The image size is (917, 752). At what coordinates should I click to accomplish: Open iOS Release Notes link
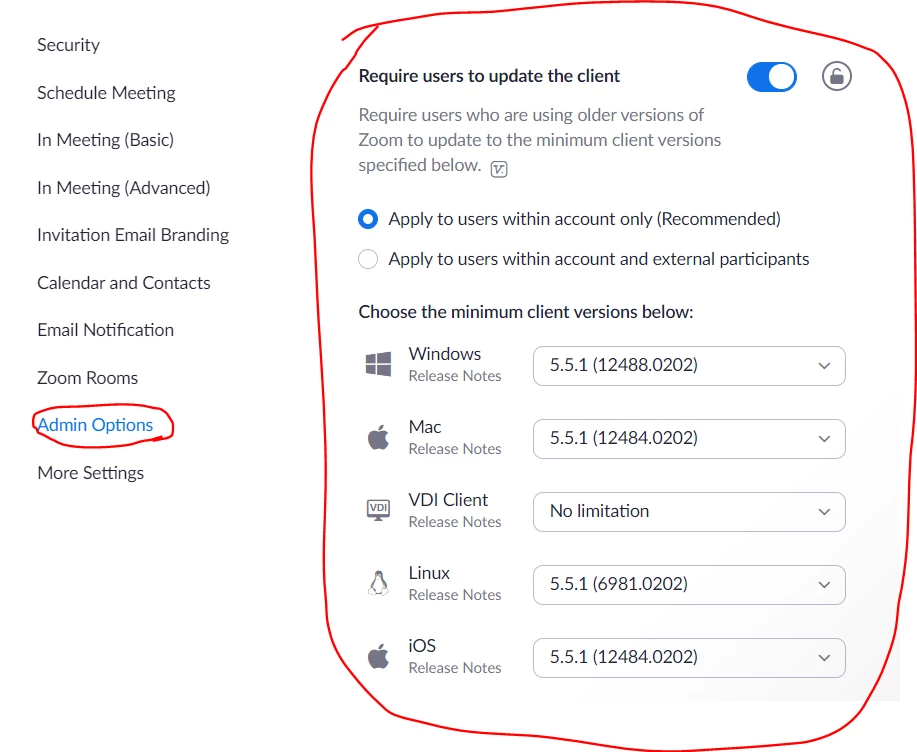pos(455,668)
